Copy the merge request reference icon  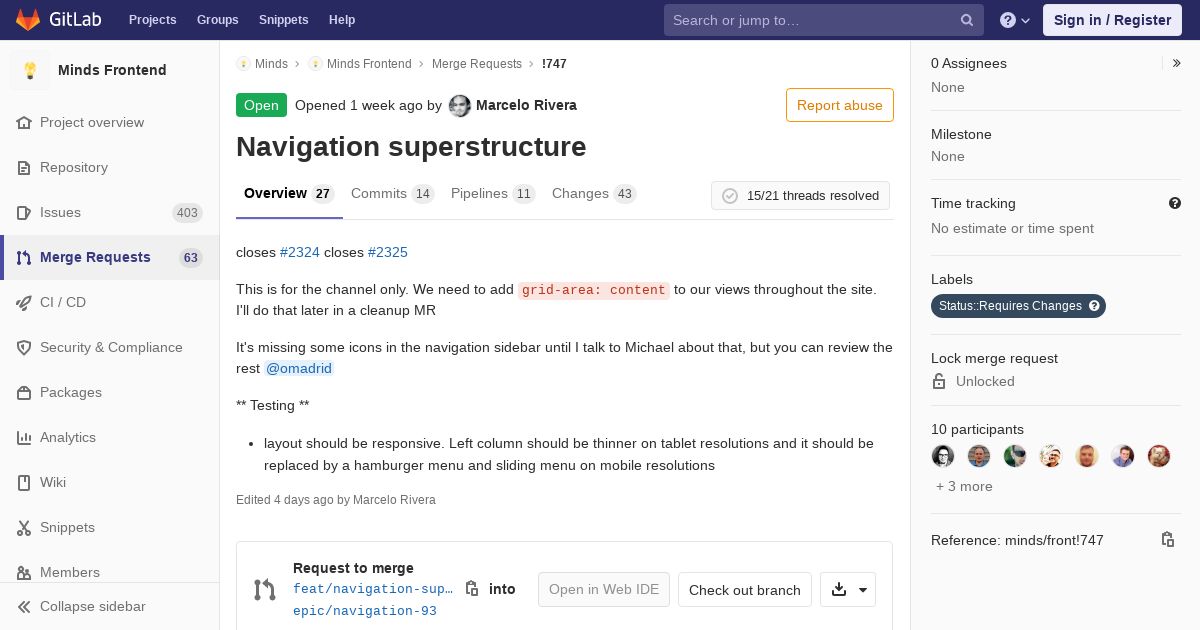(1167, 540)
